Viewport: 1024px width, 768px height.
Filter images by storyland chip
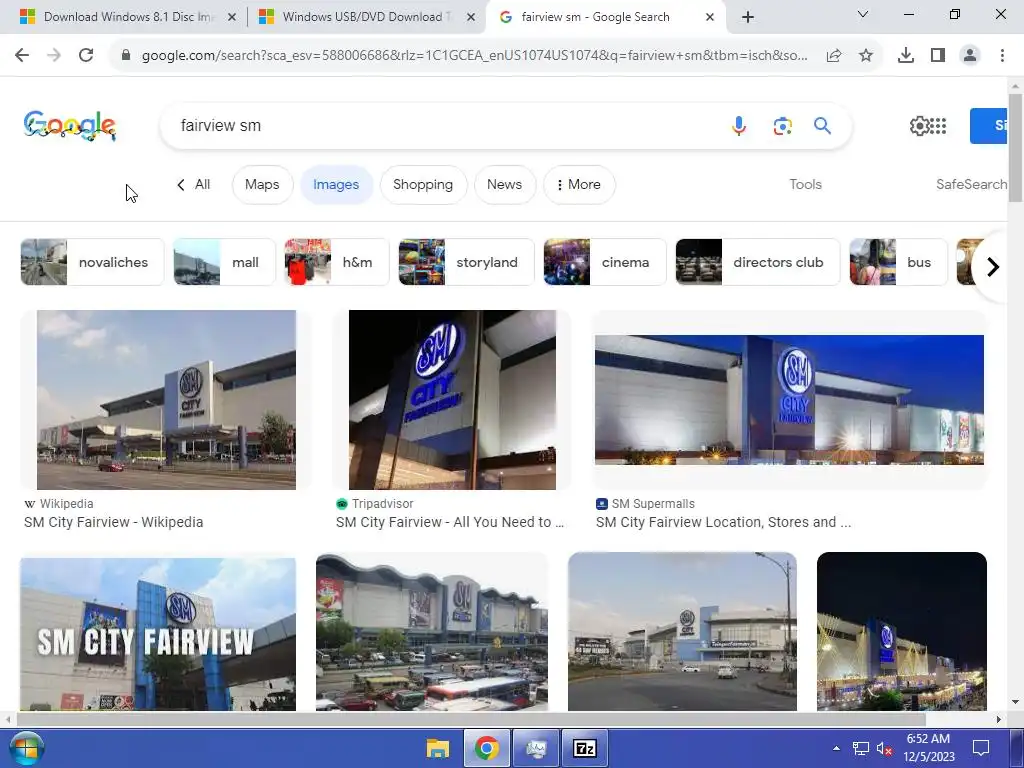[466, 262]
